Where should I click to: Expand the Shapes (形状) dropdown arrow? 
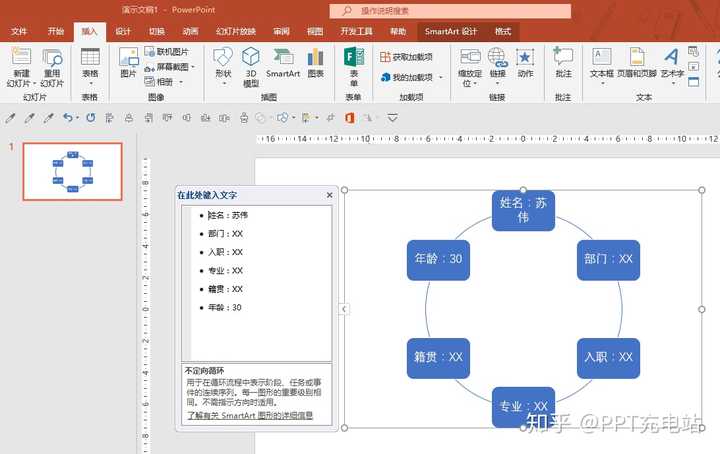coord(224,83)
